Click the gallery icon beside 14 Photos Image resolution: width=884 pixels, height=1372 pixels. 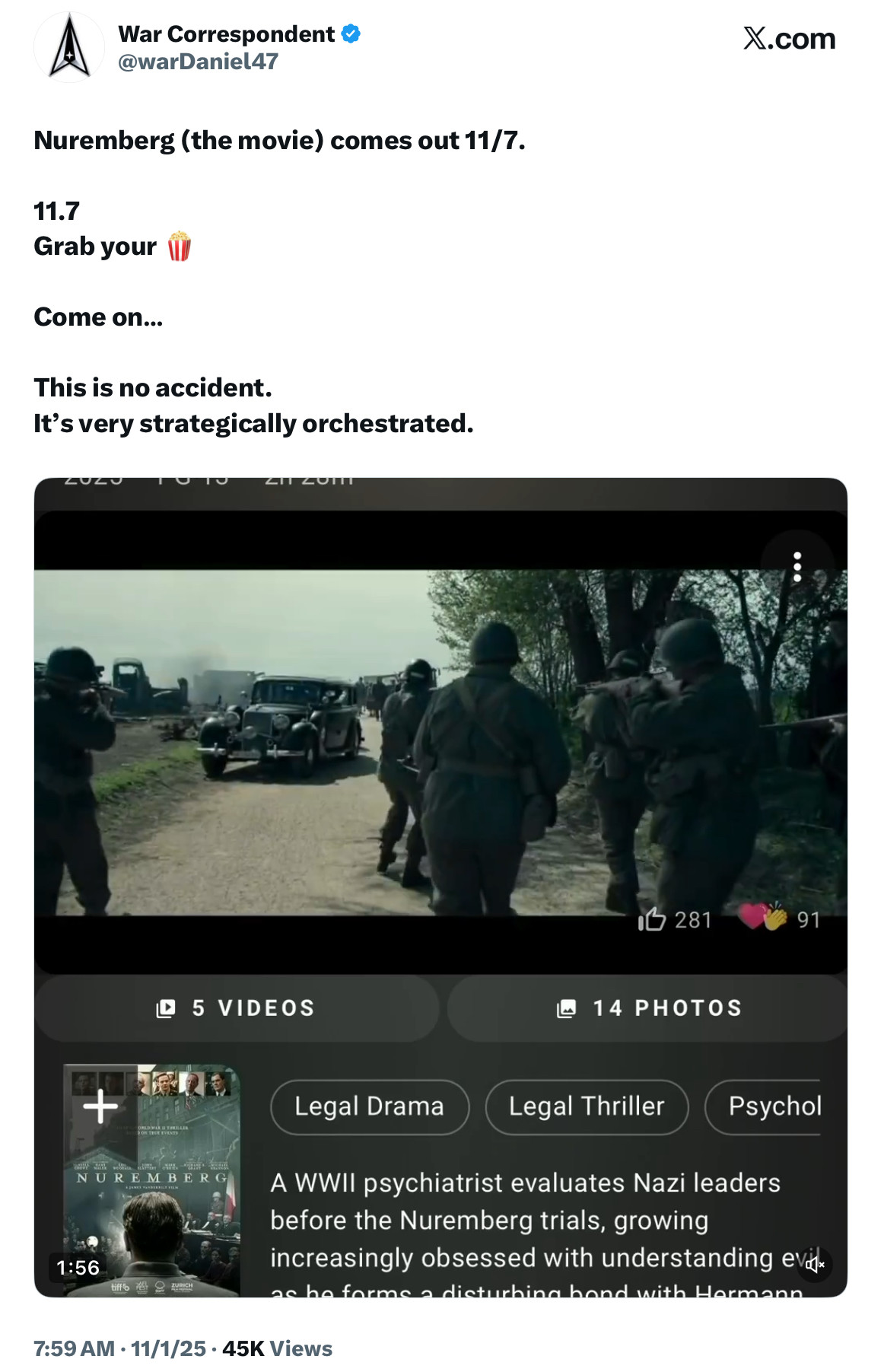(567, 1008)
